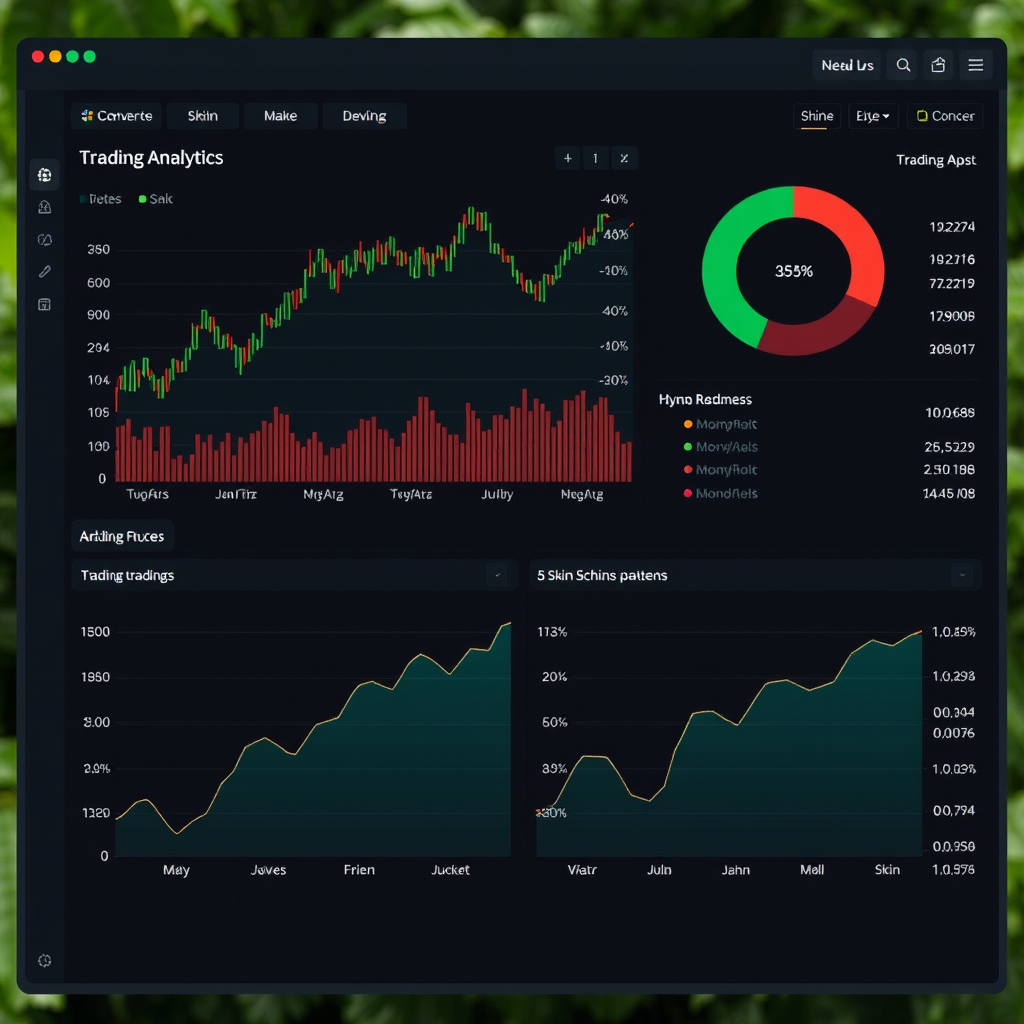Click the Arlding Ftuces tab
The height and width of the screenshot is (1024, 1024).
(x=122, y=536)
